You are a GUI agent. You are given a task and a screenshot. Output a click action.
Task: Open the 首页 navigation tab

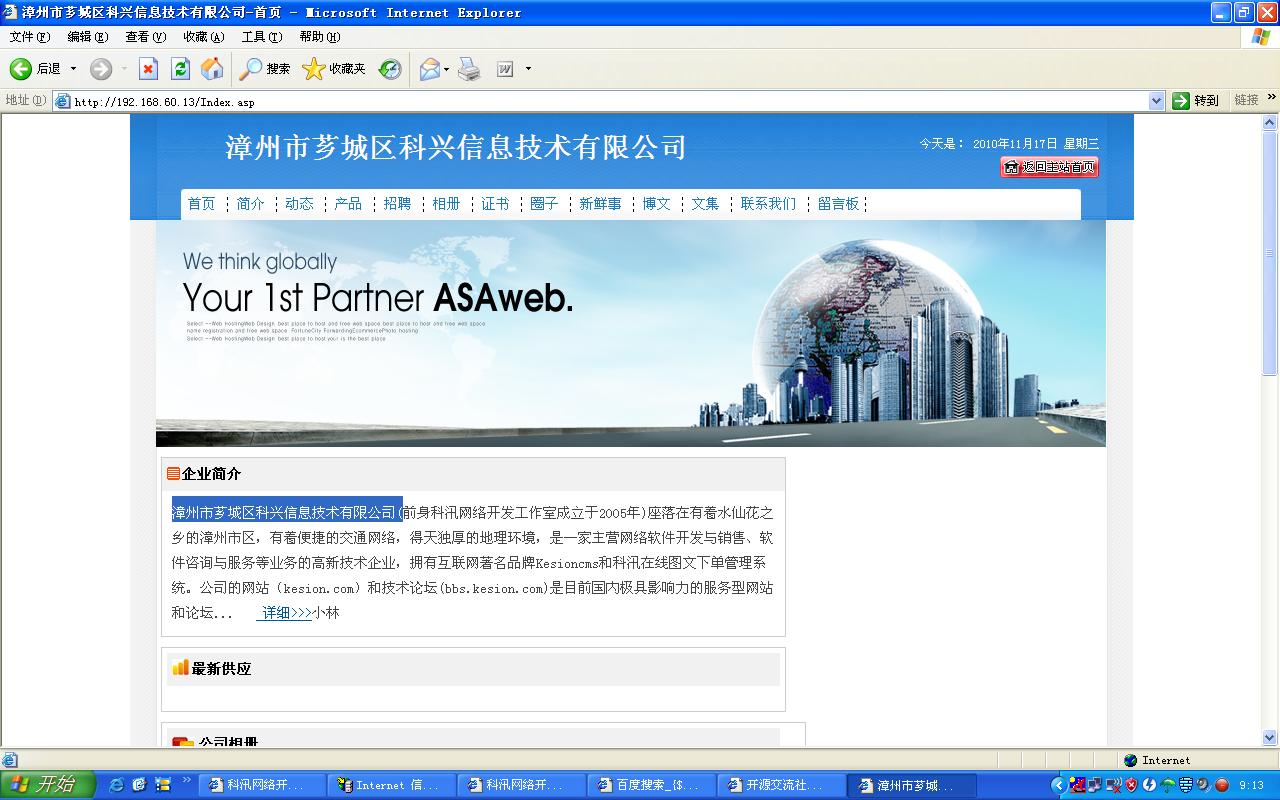click(x=202, y=204)
